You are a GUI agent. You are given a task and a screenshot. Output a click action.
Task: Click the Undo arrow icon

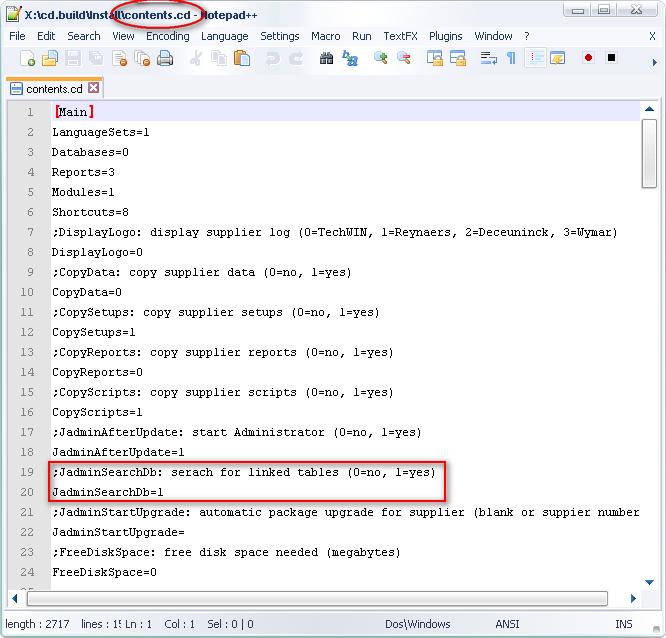[273, 58]
